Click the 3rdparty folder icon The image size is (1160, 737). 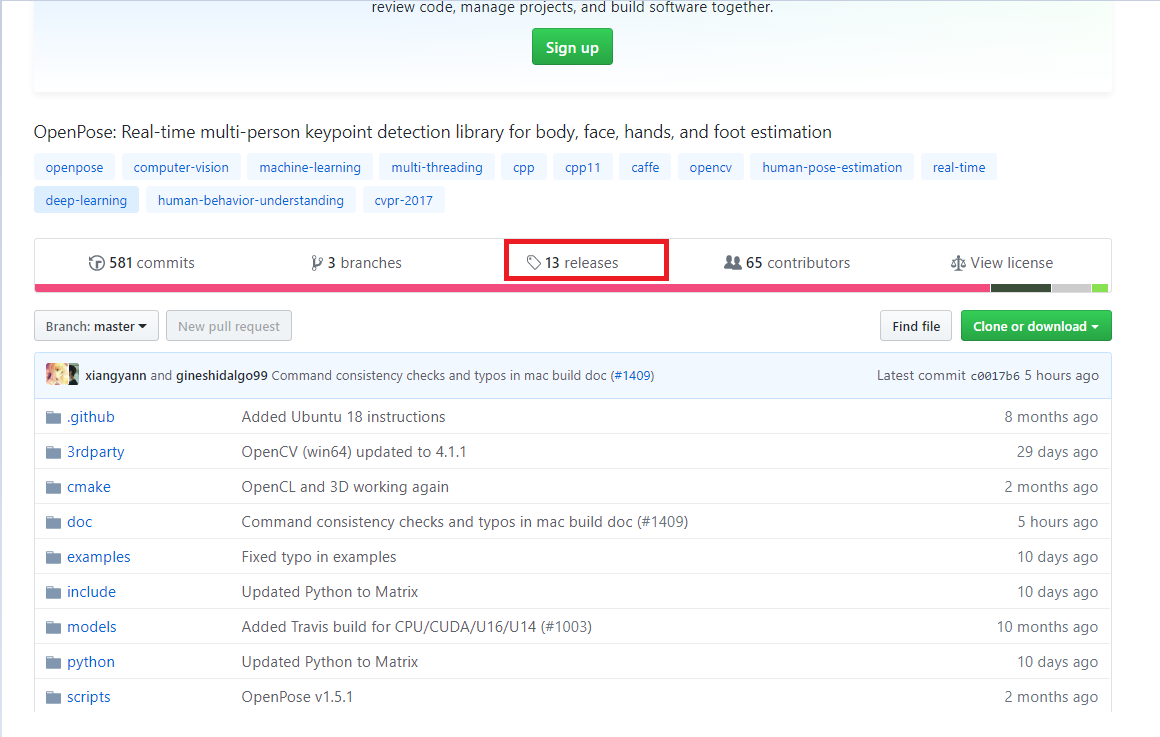click(x=53, y=452)
